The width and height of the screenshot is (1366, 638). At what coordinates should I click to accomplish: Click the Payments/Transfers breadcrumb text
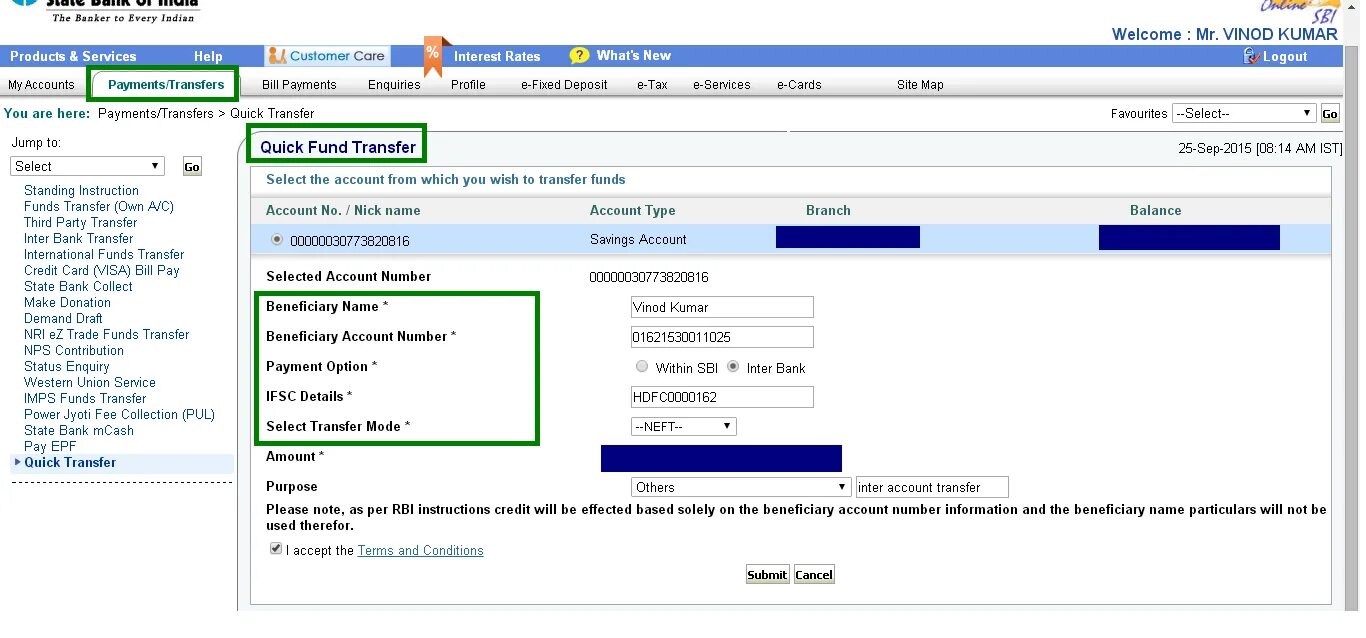coord(155,113)
